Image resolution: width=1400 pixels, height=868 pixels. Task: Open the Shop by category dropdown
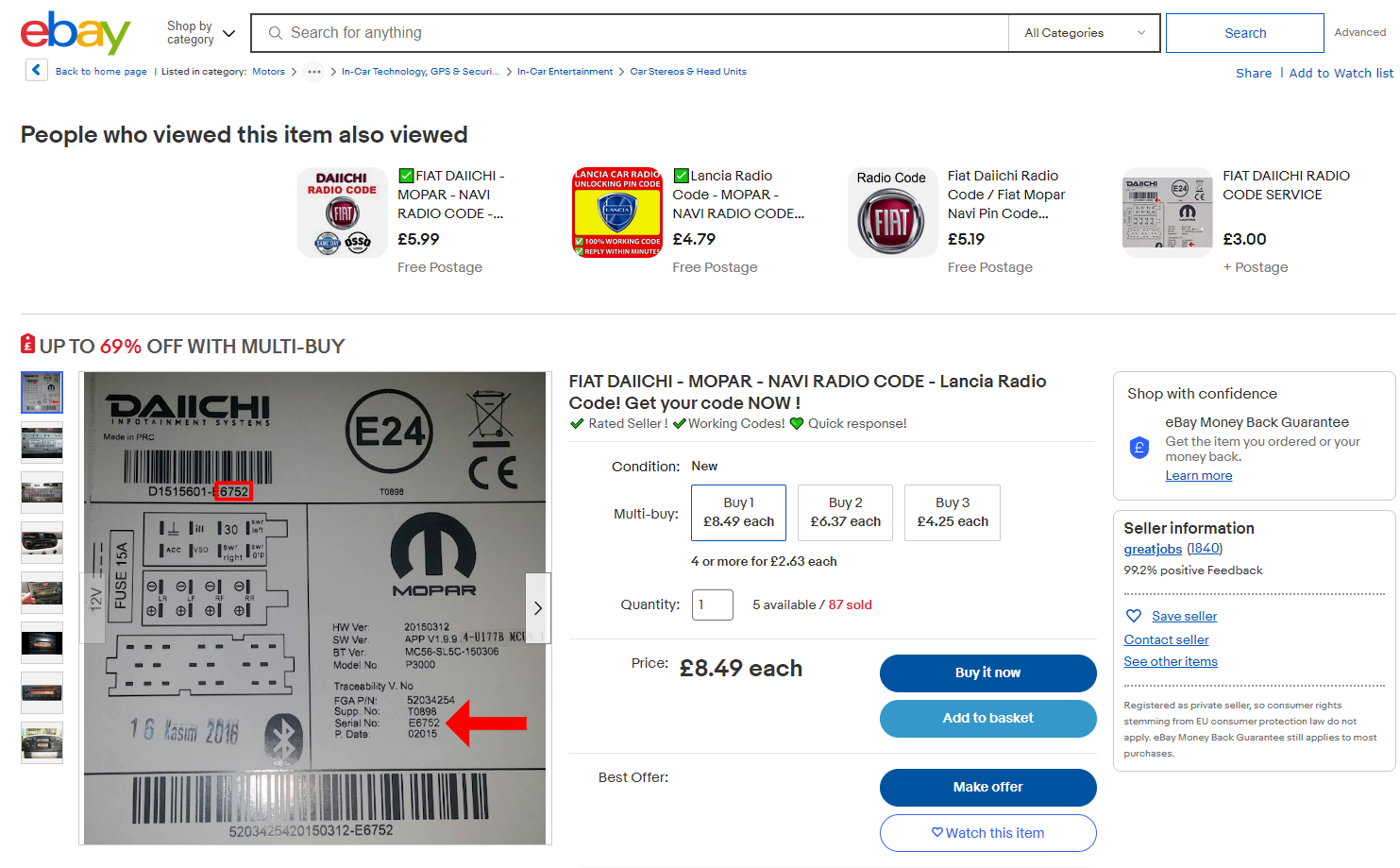(x=200, y=33)
